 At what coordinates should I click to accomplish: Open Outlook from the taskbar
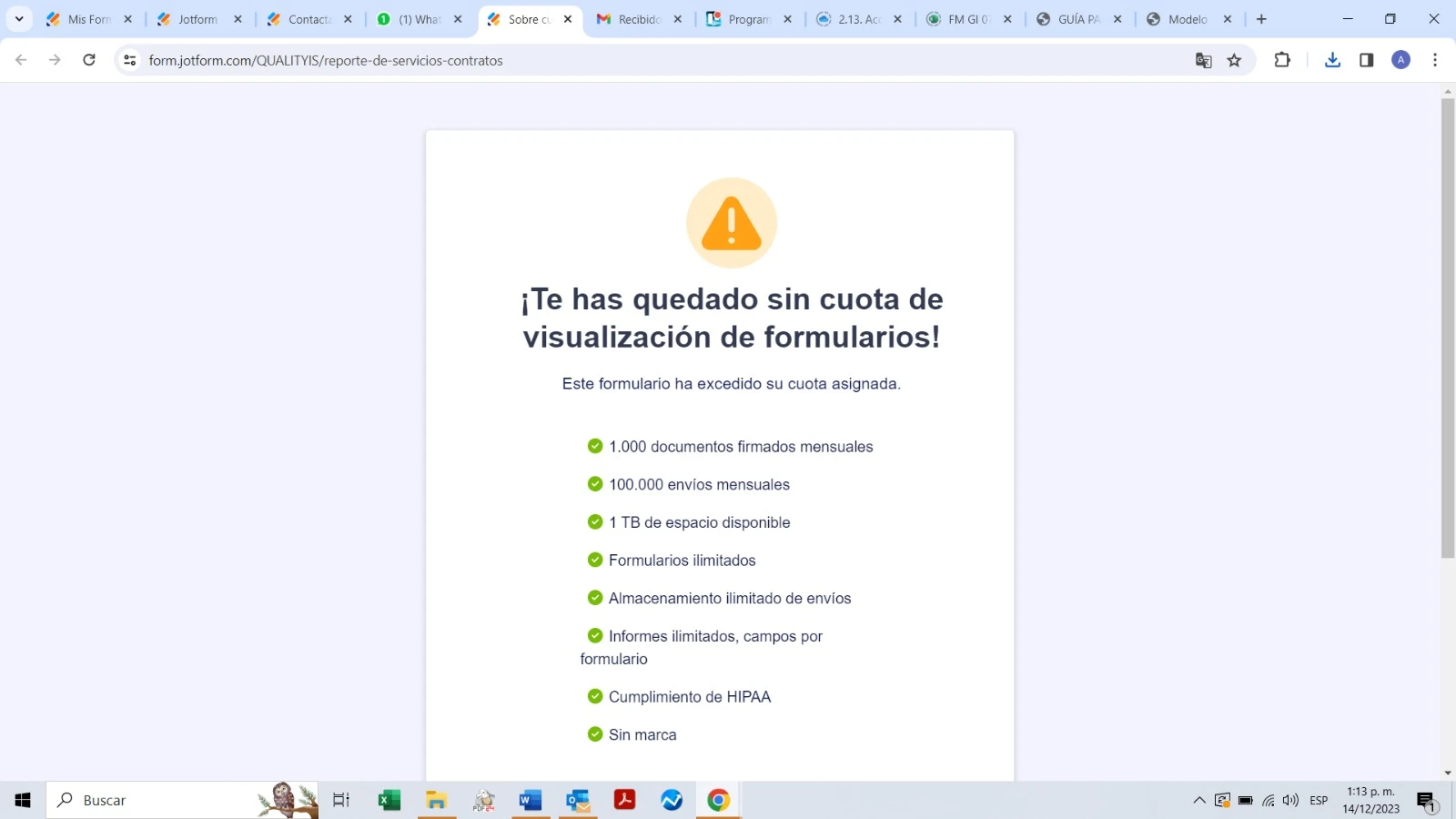[578, 800]
